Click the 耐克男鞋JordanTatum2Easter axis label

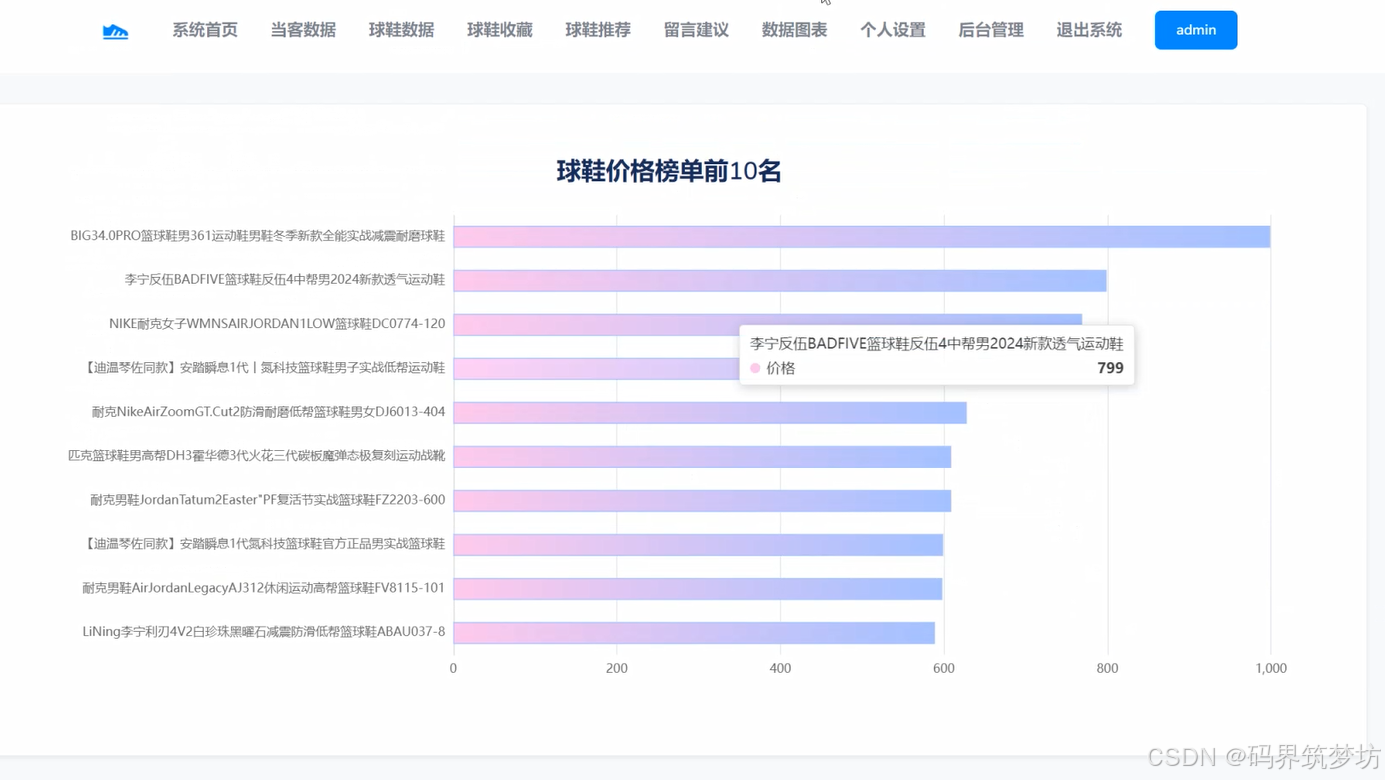click(268, 500)
